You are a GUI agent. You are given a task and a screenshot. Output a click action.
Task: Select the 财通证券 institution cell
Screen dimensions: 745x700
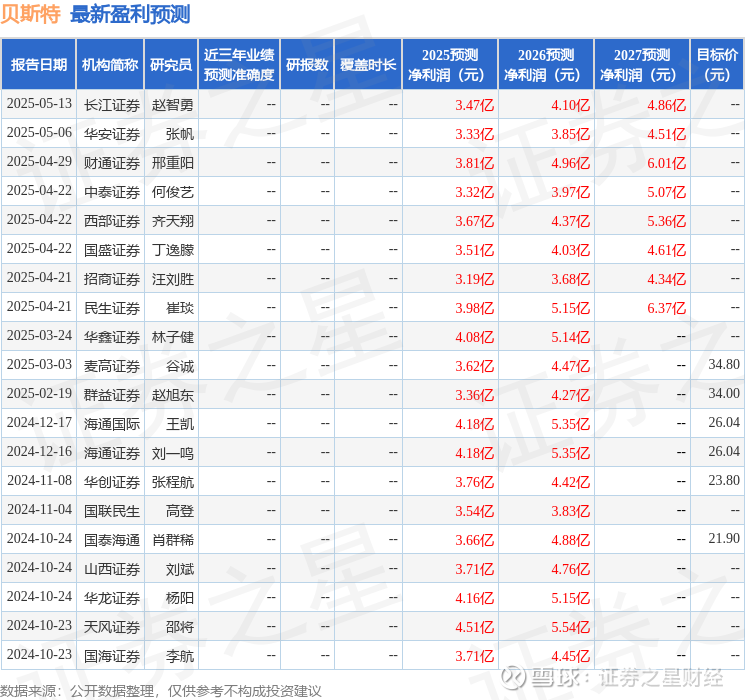[112, 163]
